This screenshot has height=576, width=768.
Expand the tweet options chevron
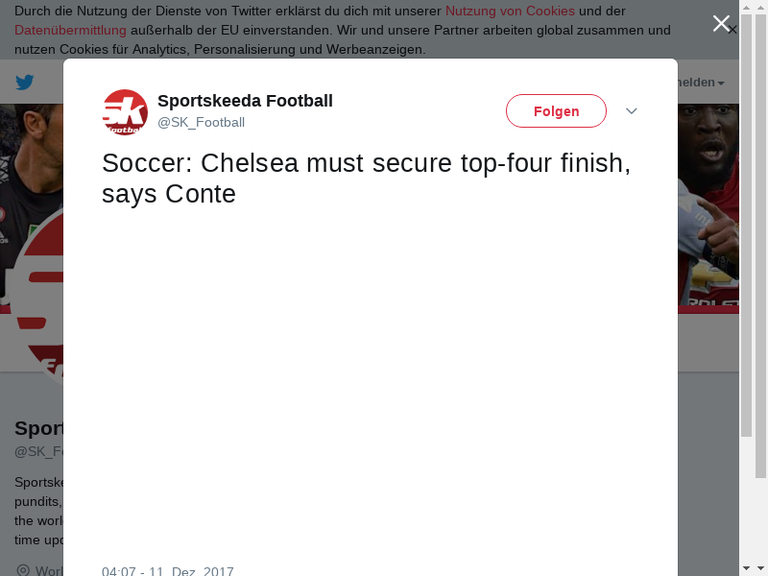[631, 111]
